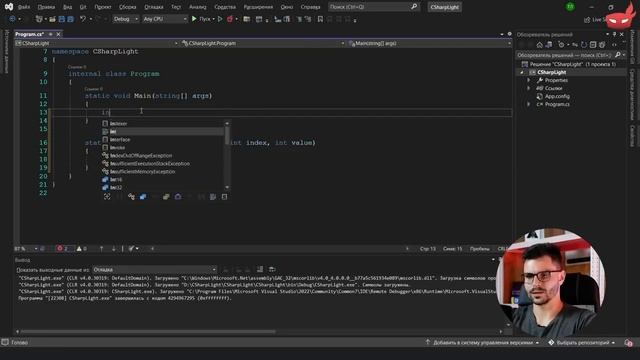
Task: Toggle the classes IntelliSense filter
Action: pos(131,197)
